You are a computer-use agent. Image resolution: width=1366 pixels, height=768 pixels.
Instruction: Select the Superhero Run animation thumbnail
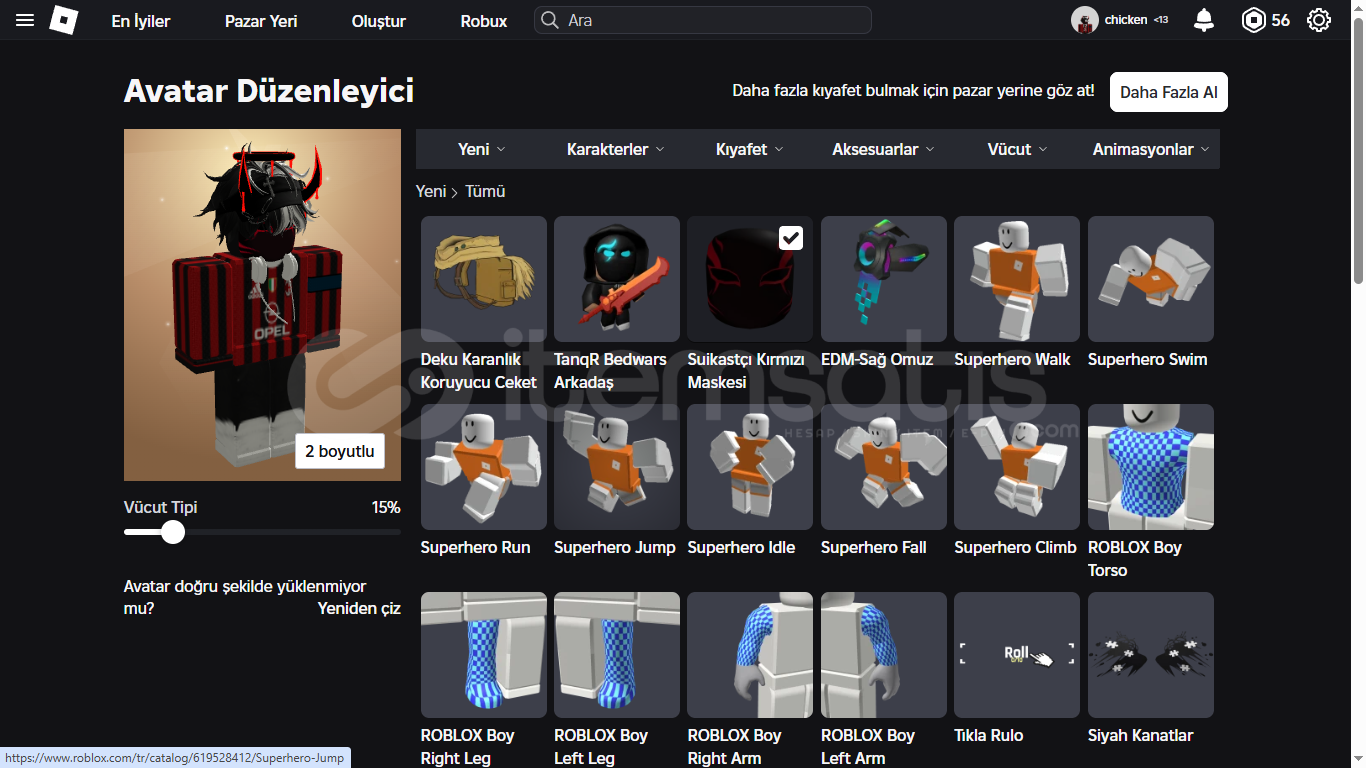[x=484, y=467]
